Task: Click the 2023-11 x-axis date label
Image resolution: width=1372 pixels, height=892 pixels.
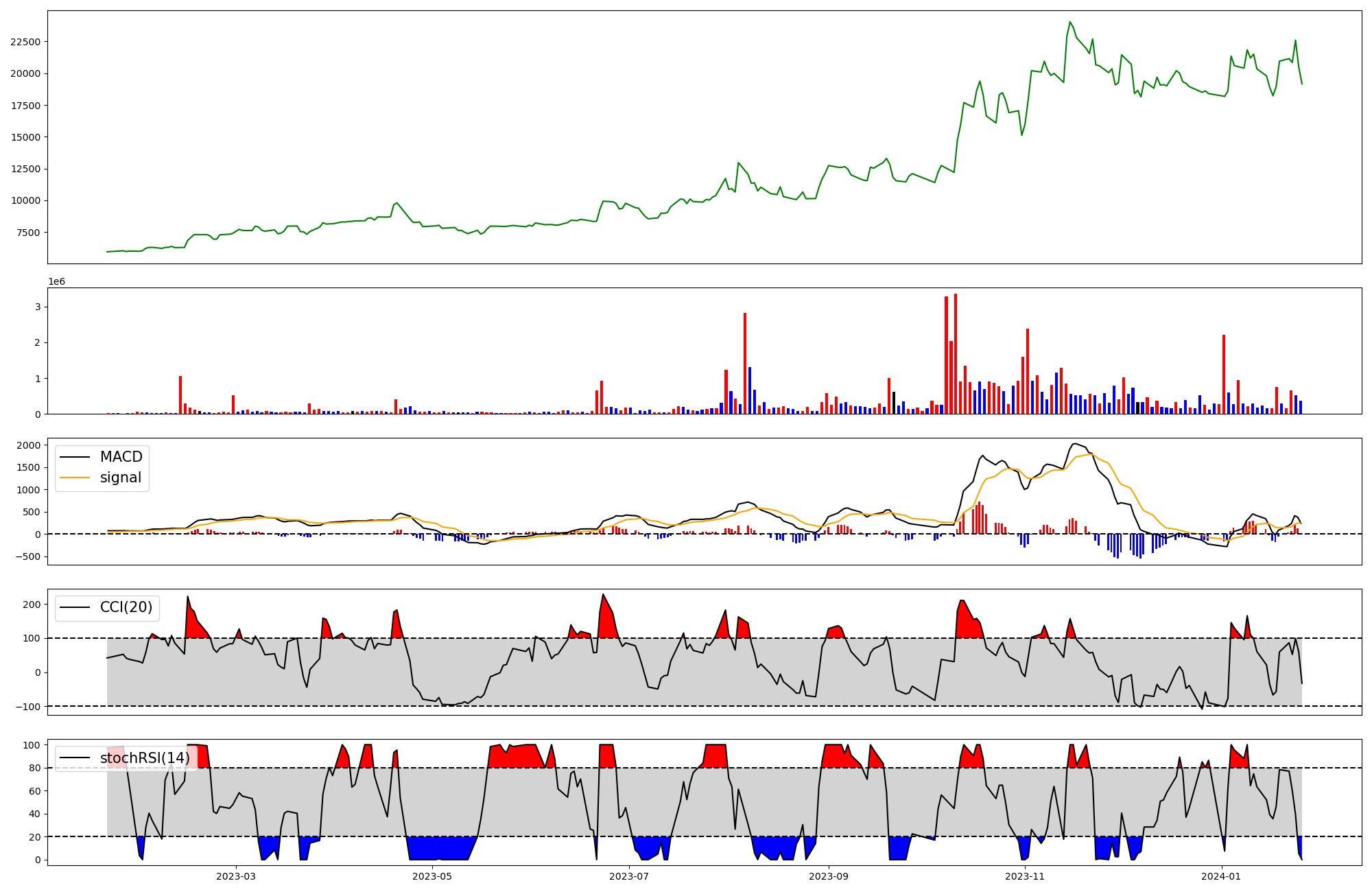Action: pos(1025,876)
